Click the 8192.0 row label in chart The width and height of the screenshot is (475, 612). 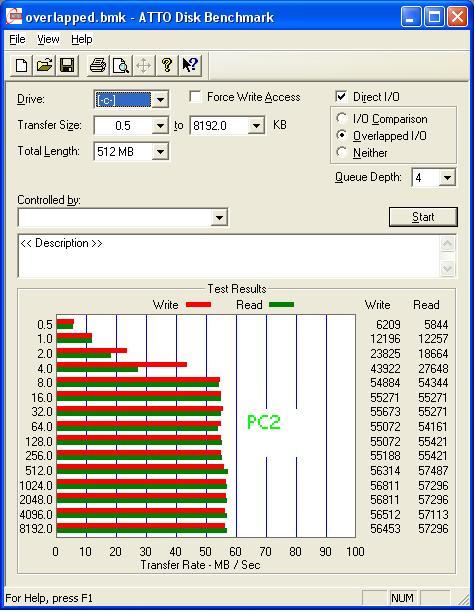coord(36,529)
